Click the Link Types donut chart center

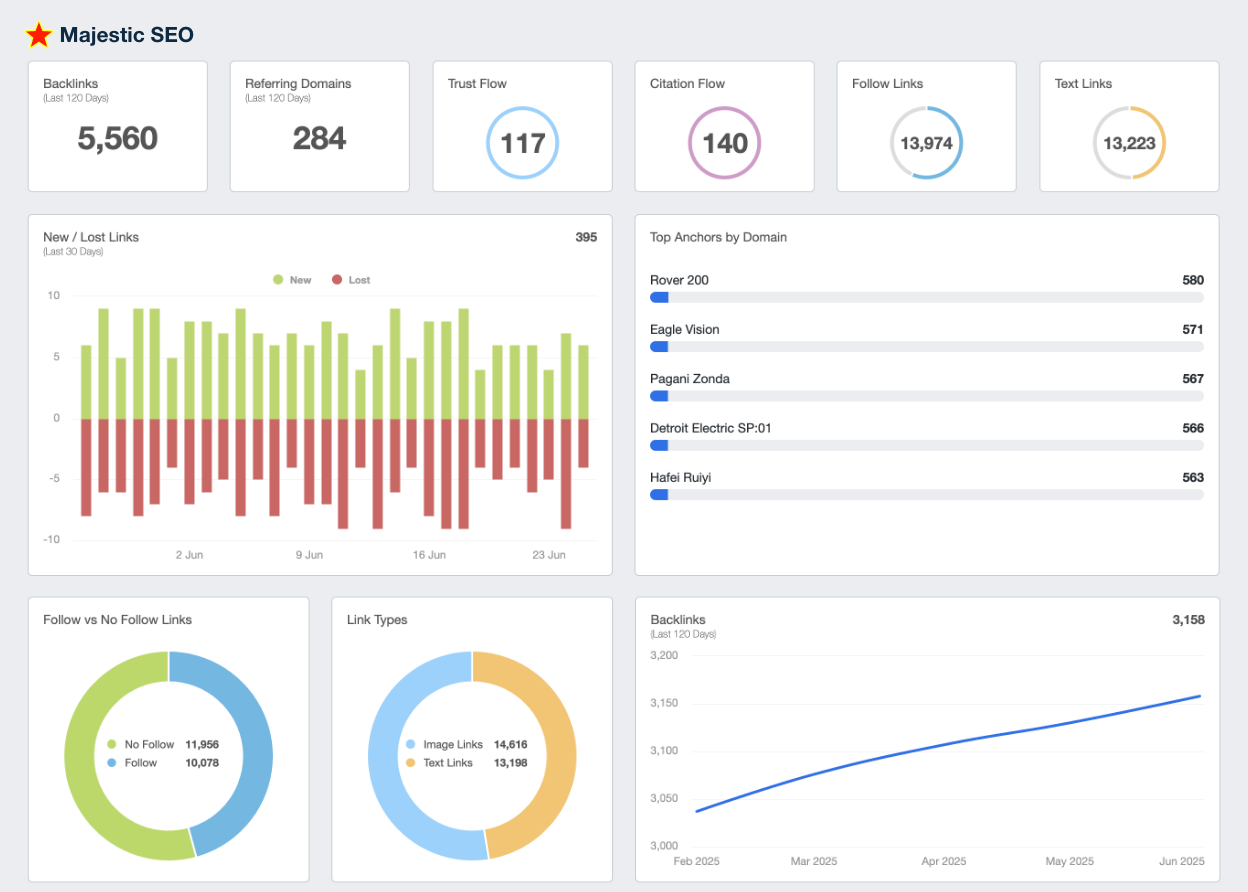coord(472,756)
